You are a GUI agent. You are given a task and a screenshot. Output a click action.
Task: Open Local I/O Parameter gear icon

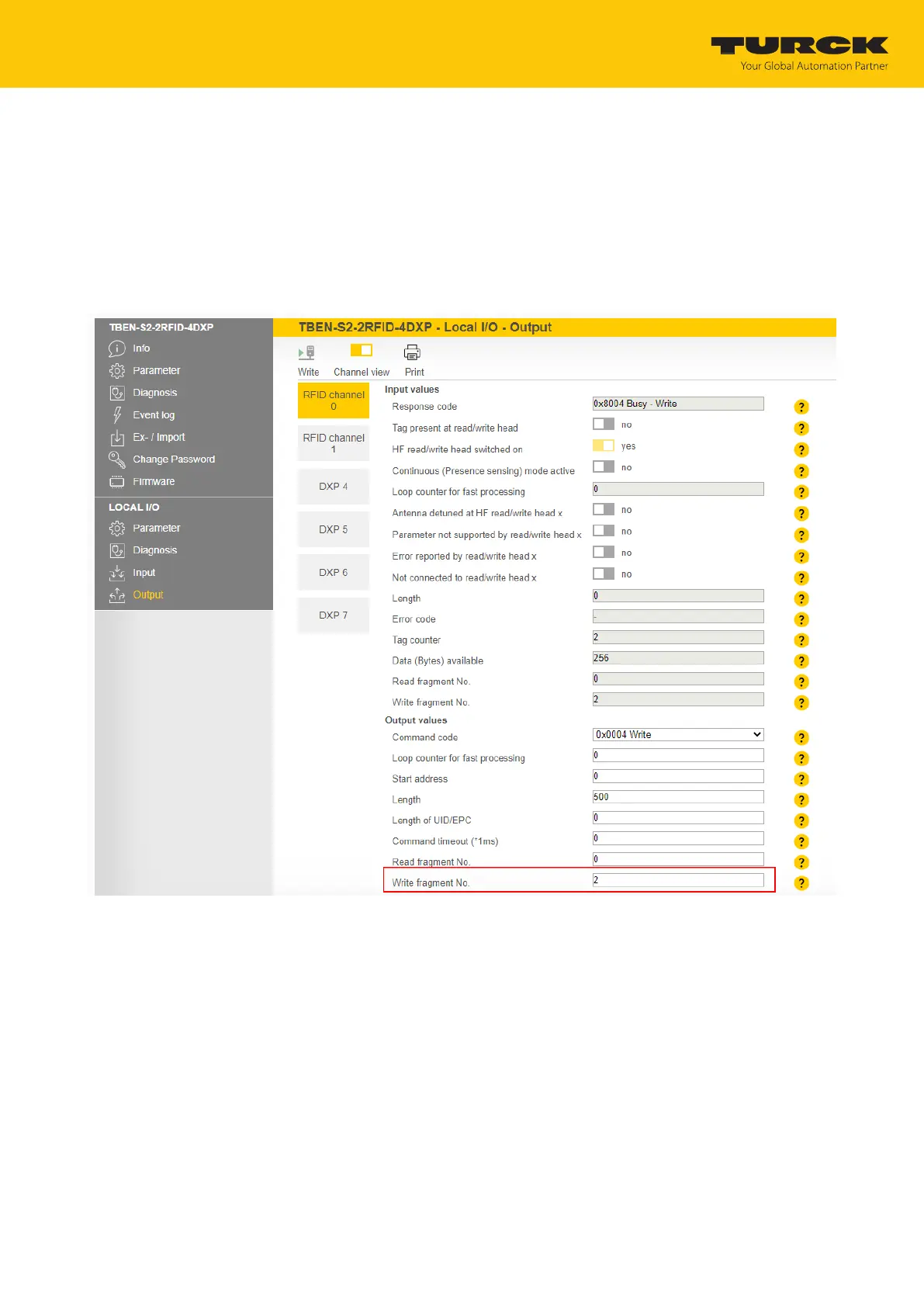tap(116, 529)
